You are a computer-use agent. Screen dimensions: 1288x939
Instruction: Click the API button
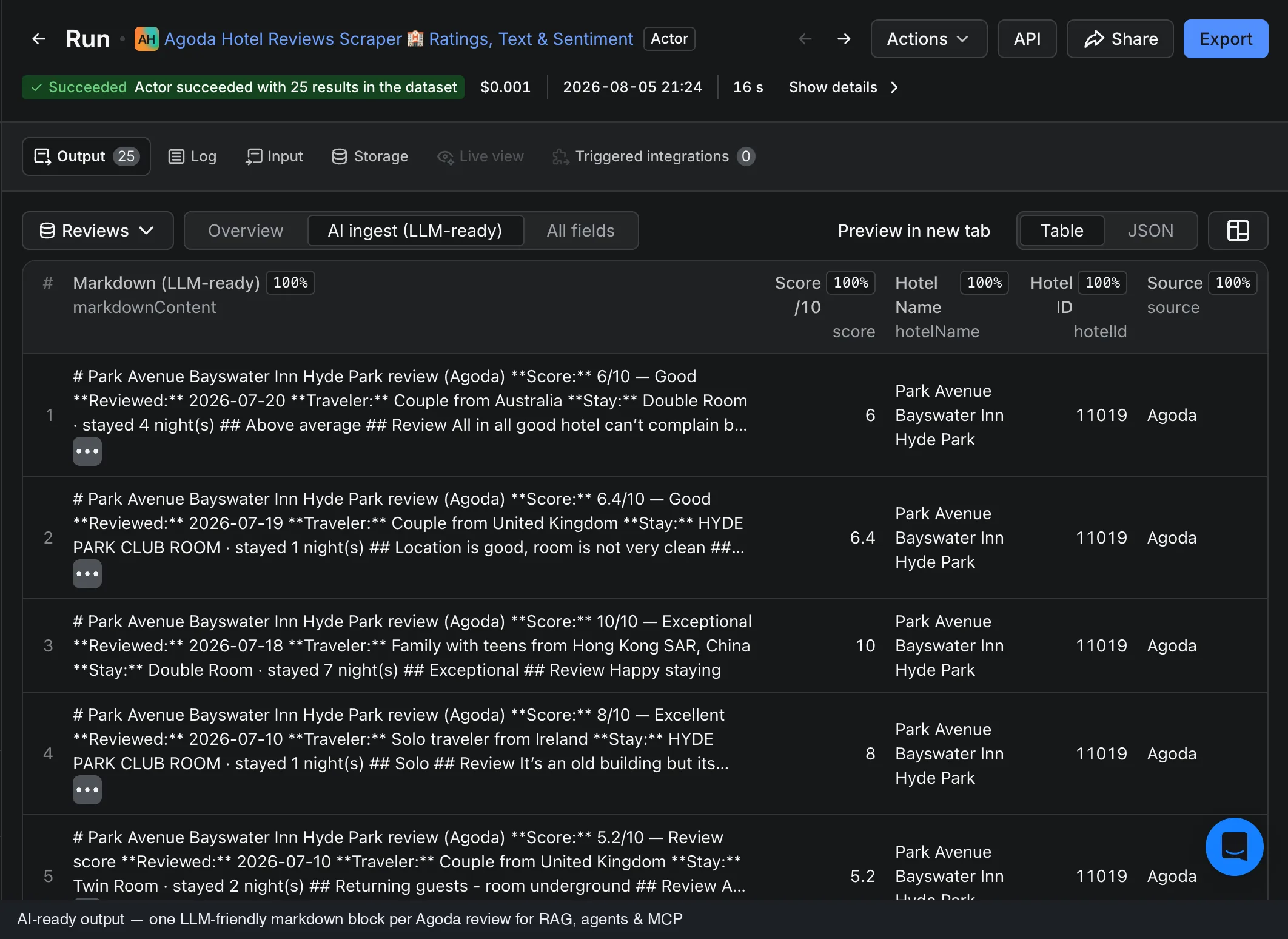[x=1027, y=39]
